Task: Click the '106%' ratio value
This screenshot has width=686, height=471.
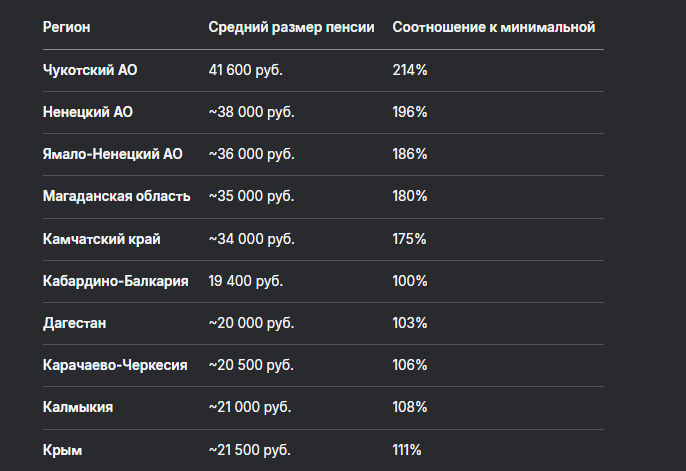Action: tap(410, 365)
